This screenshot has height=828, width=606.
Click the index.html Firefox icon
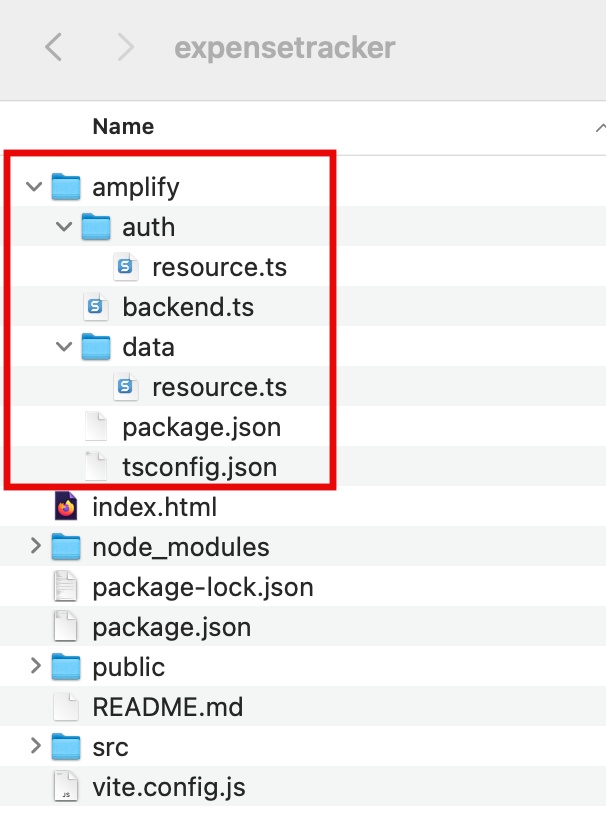tap(66, 507)
